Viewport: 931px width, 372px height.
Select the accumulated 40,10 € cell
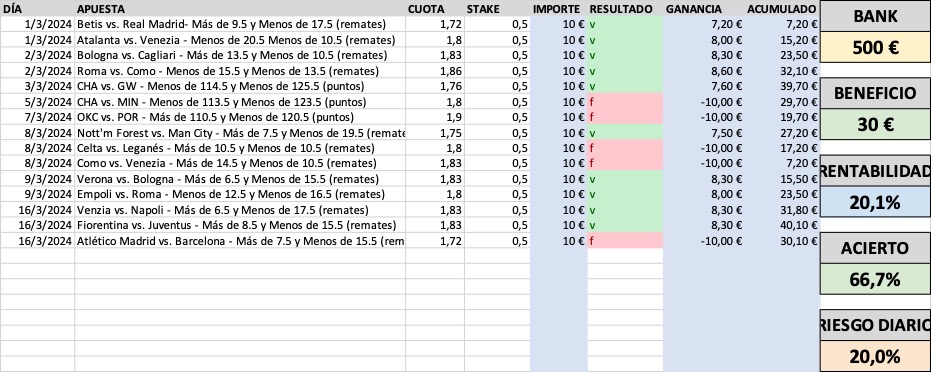pos(782,225)
